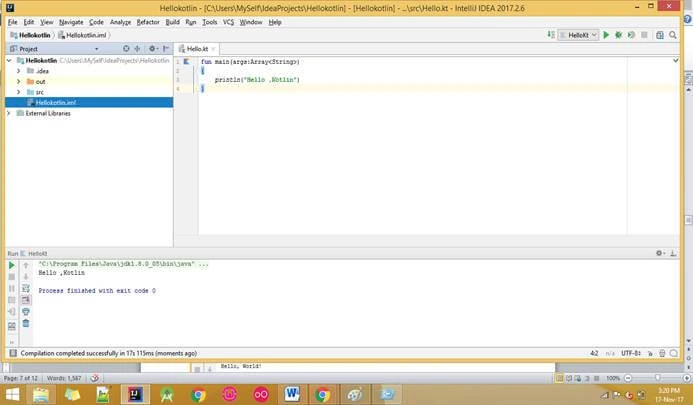Click Word 100% zoom level
The width and height of the screenshot is (693, 405).
(613, 378)
